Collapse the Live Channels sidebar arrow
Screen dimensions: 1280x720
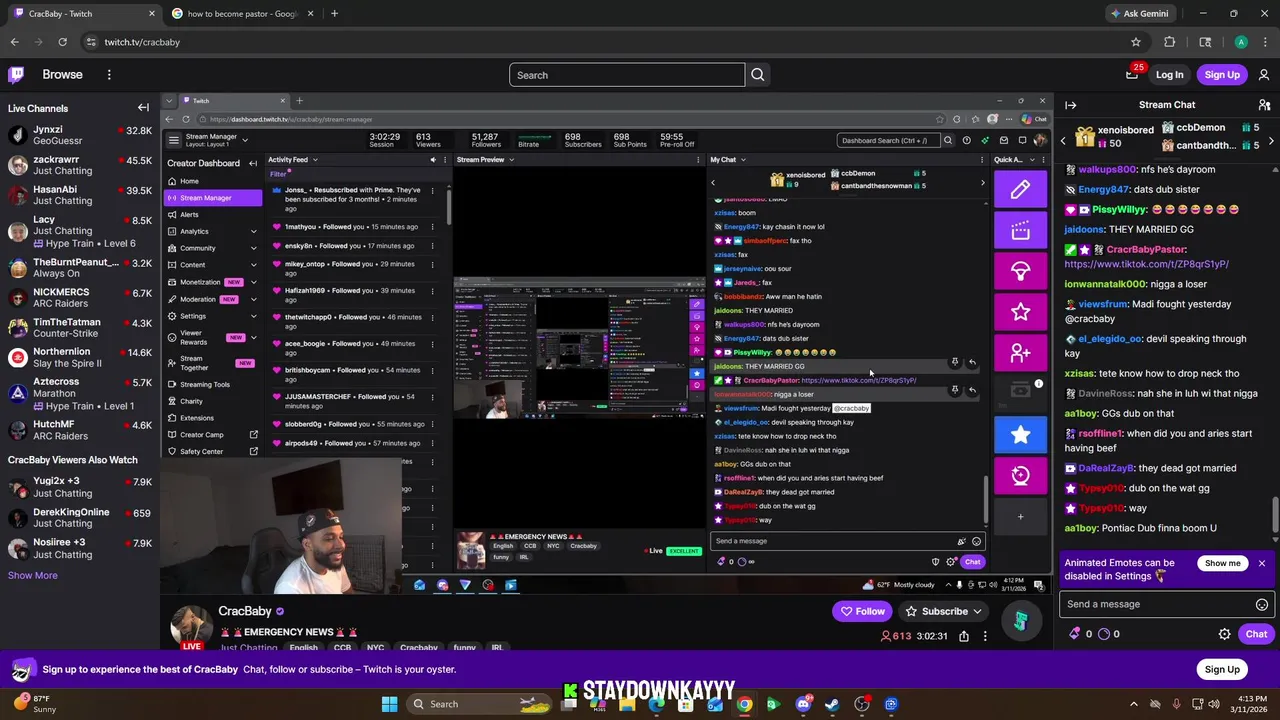[x=143, y=108]
